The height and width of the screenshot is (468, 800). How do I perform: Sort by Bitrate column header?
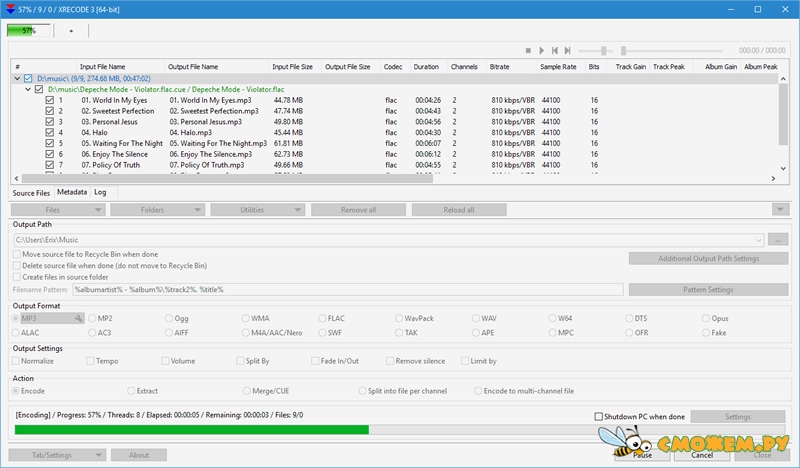[x=499, y=66]
